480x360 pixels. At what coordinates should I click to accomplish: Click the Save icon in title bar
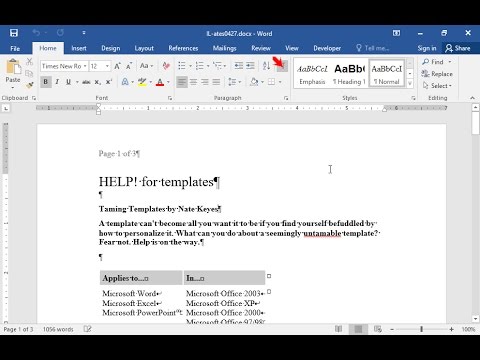[14, 33]
